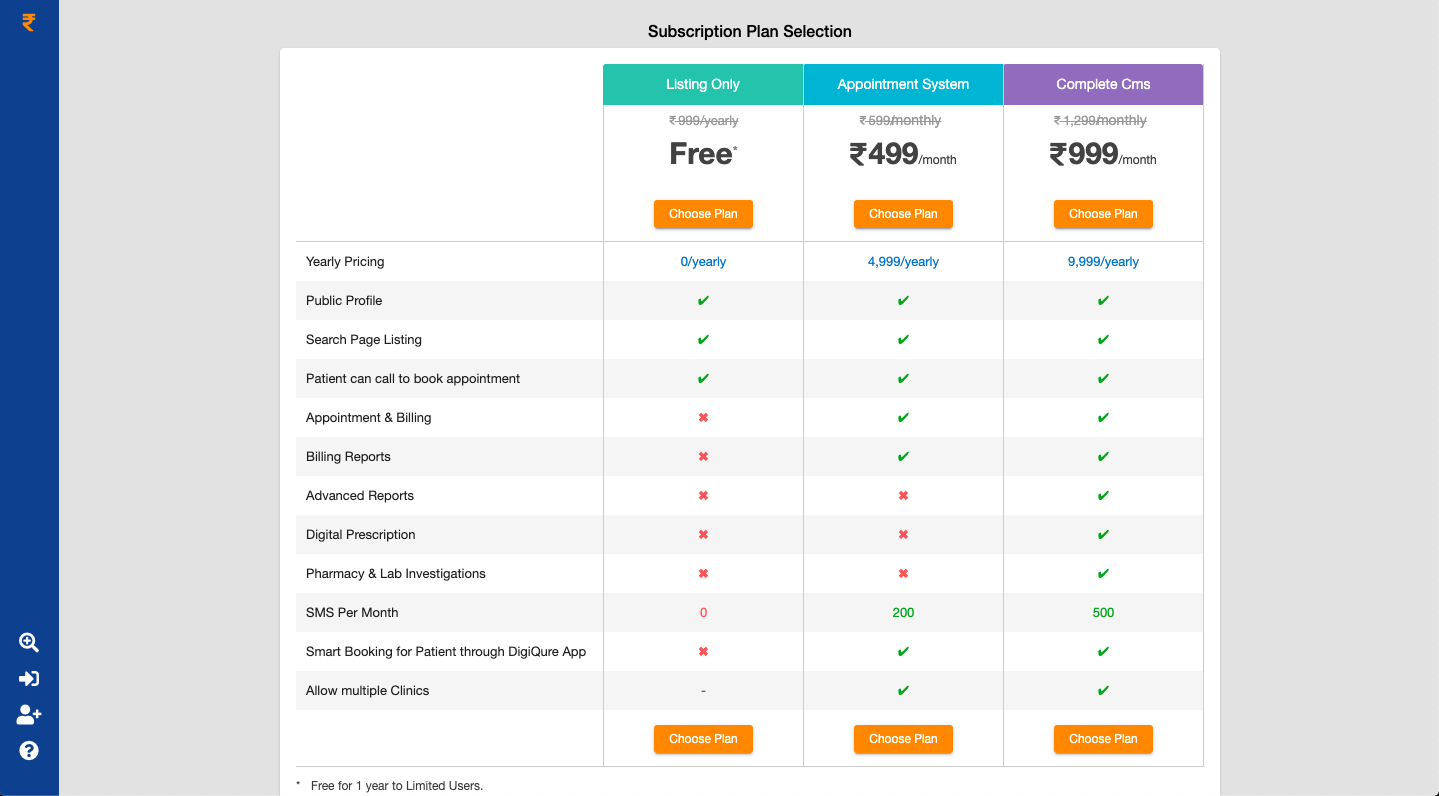Click the sign-in arrow icon in sidebar

pyautogui.click(x=29, y=679)
